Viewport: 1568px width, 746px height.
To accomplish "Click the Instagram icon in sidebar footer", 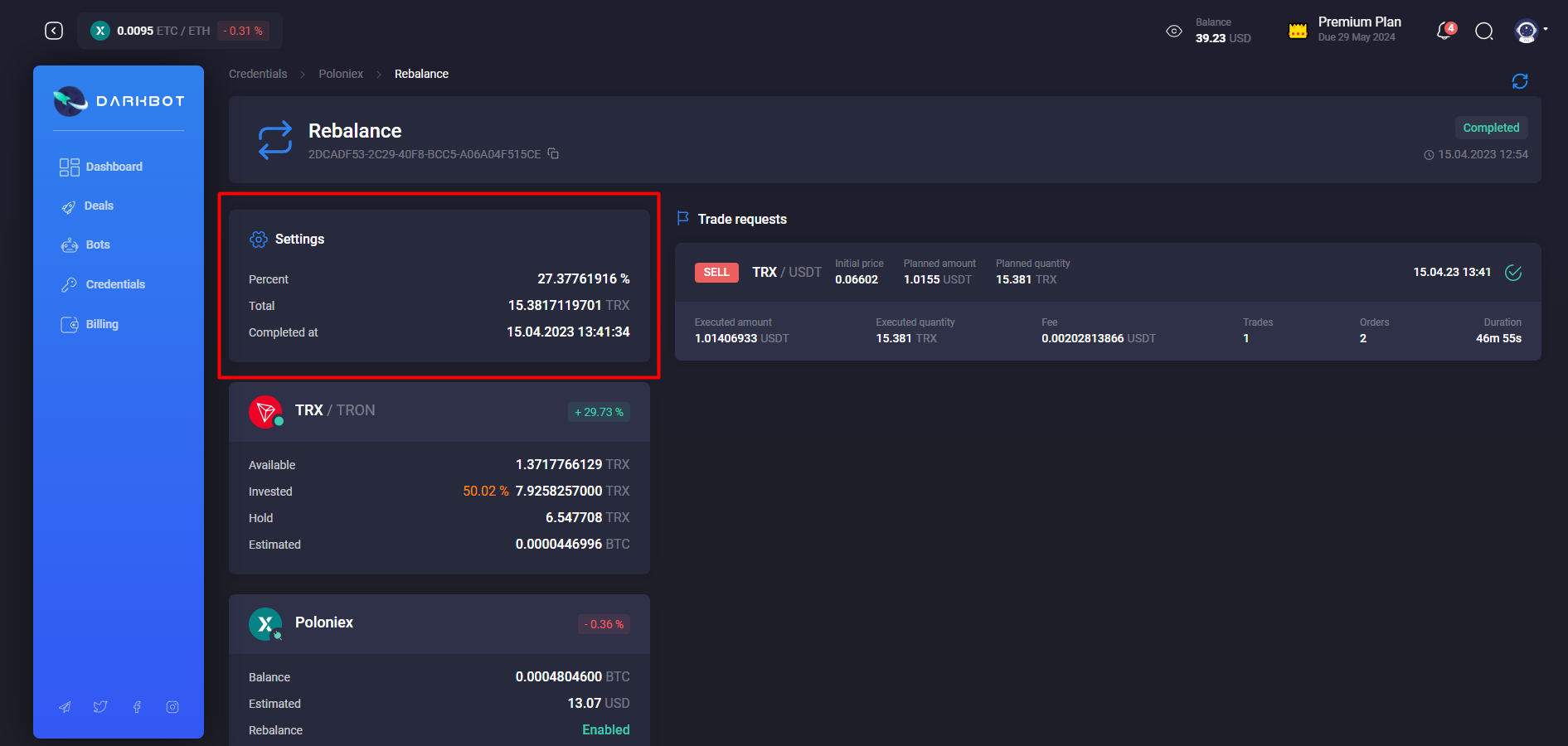I will 172,706.
